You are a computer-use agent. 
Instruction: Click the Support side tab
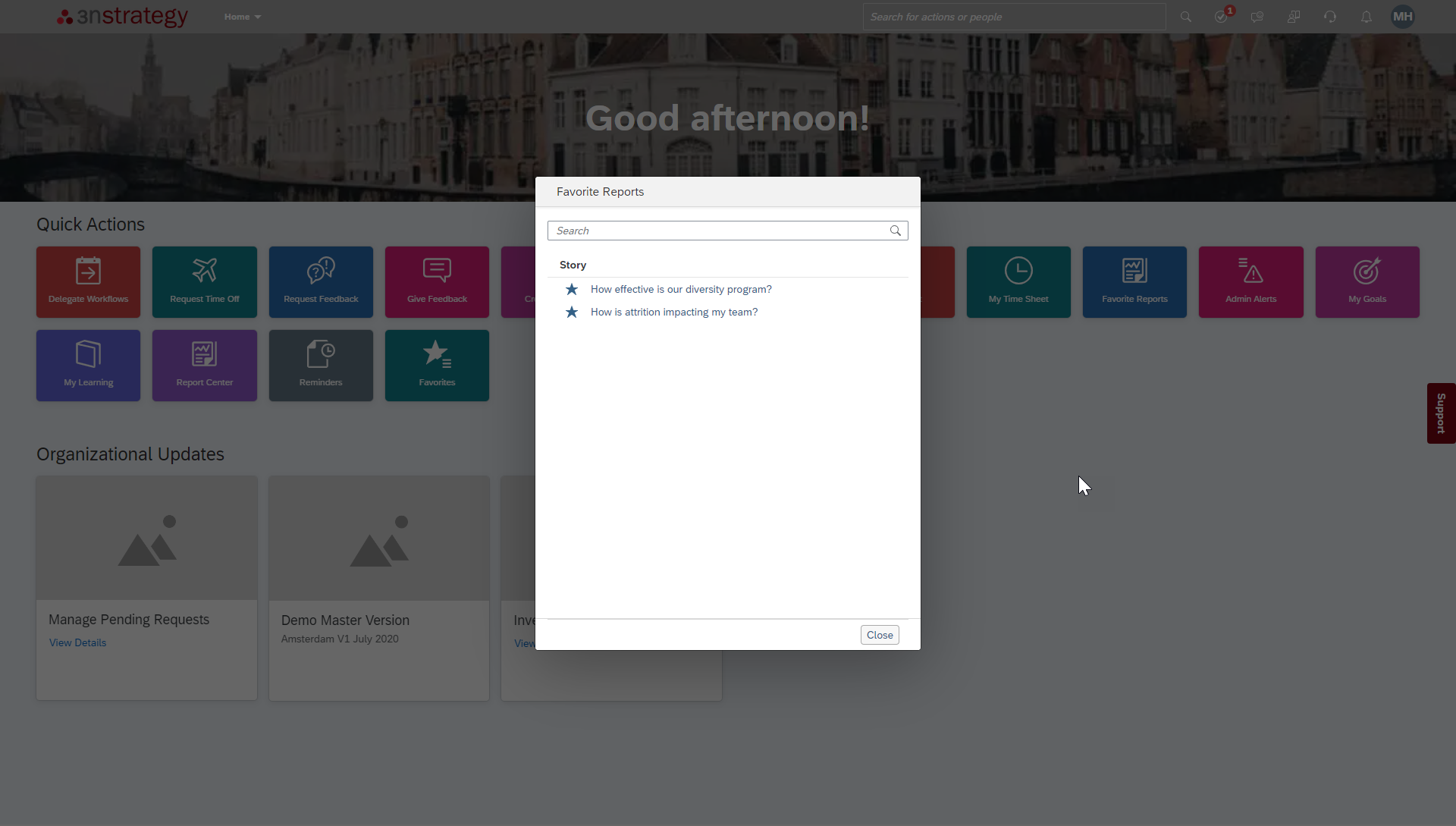click(1441, 413)
